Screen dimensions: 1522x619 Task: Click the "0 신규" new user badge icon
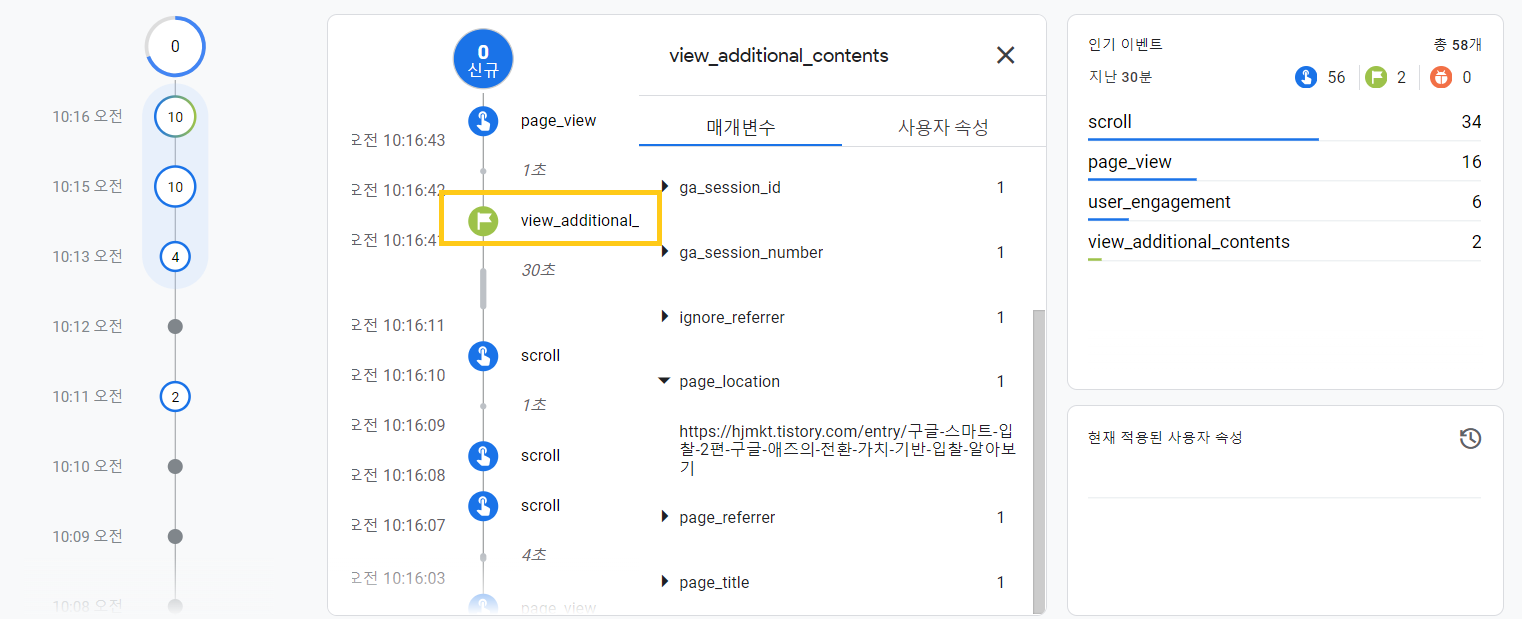point(483,59)
